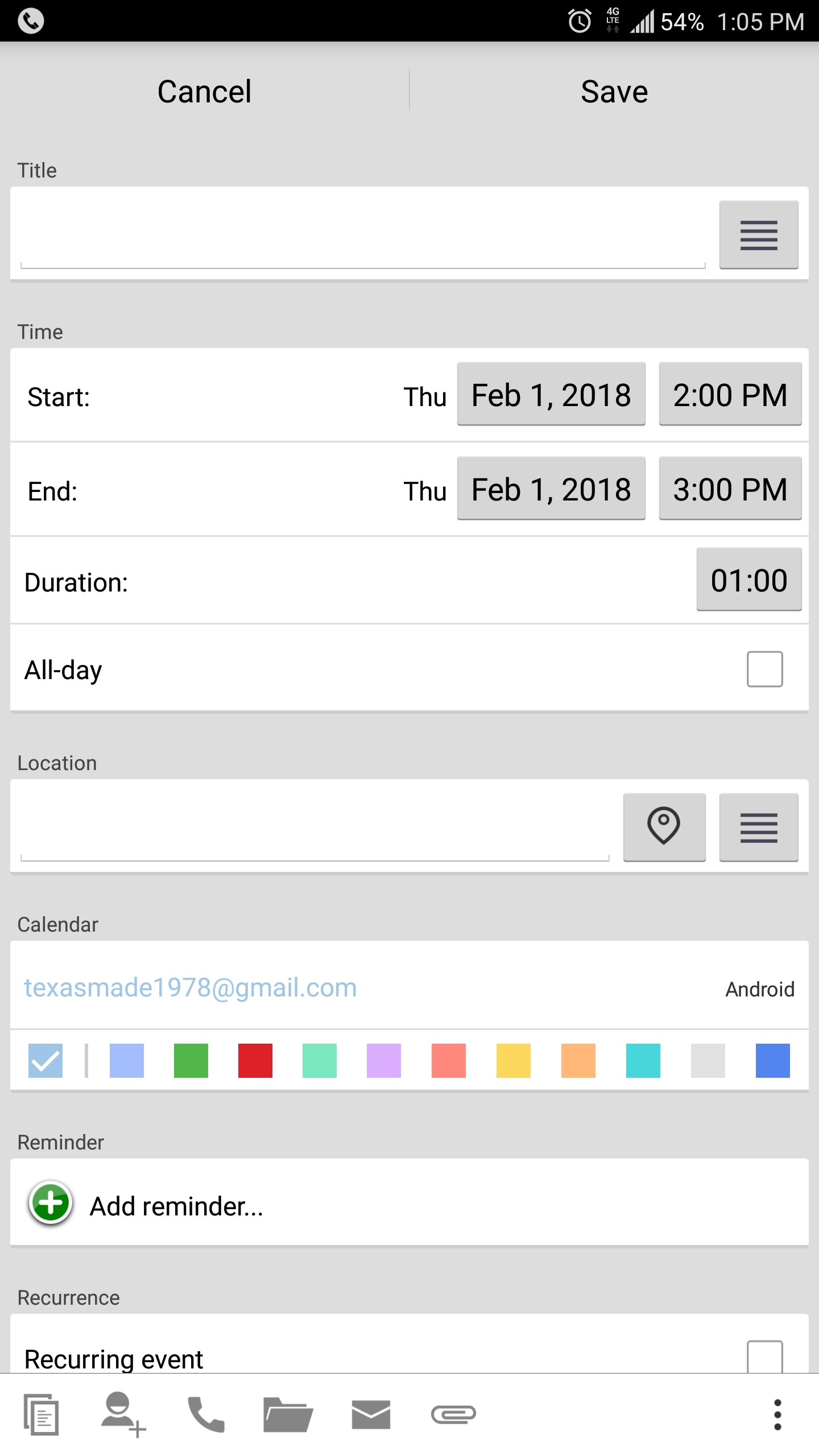Tap the paperclip attachment icon
The height and width of the screenshot is (1456, 819).
453,1414
